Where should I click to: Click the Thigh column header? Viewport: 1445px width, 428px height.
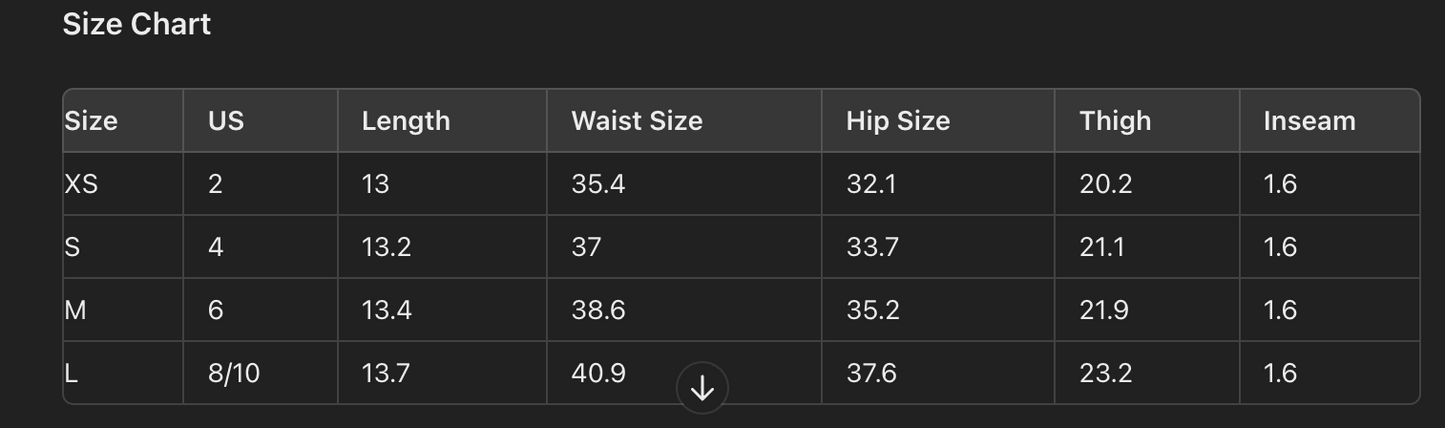[1115, 121]
